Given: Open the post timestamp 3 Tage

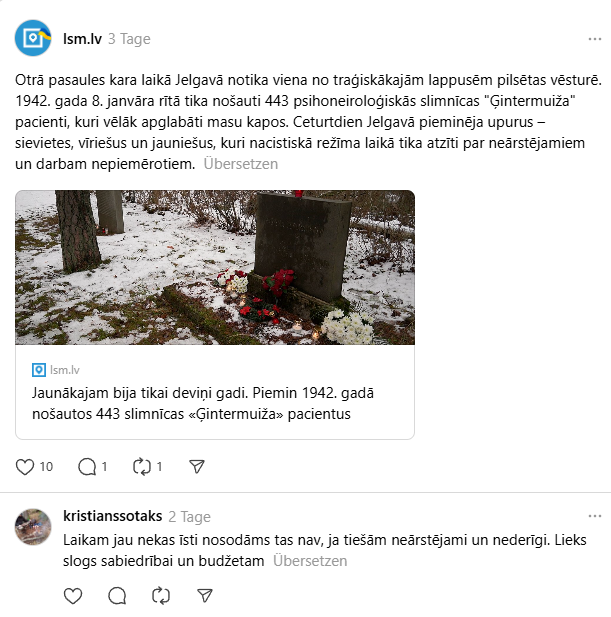Looking at the screenshot, I should click(x=129, y=39).
